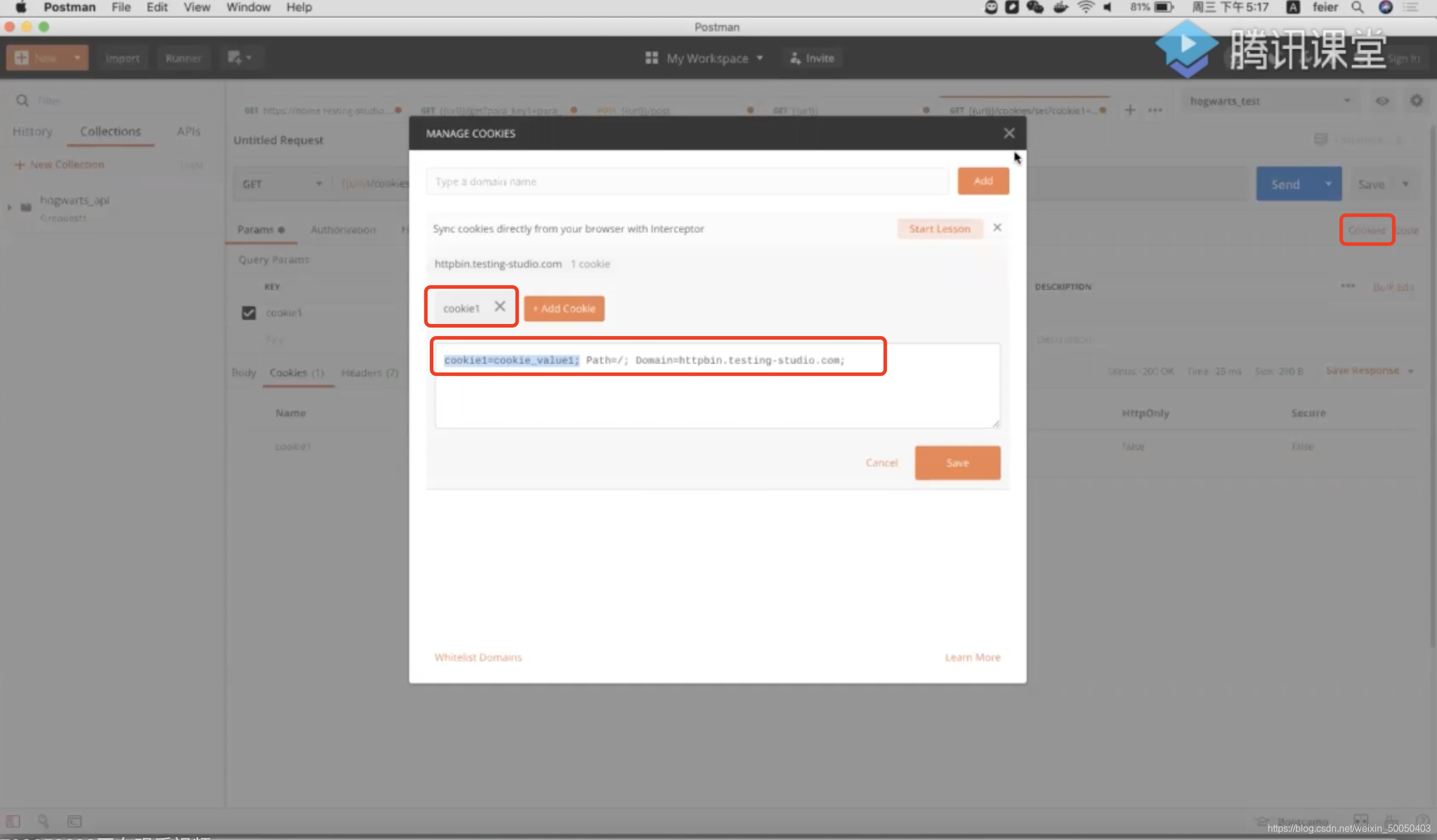Click the Add Cookie button

click(564, 308)
